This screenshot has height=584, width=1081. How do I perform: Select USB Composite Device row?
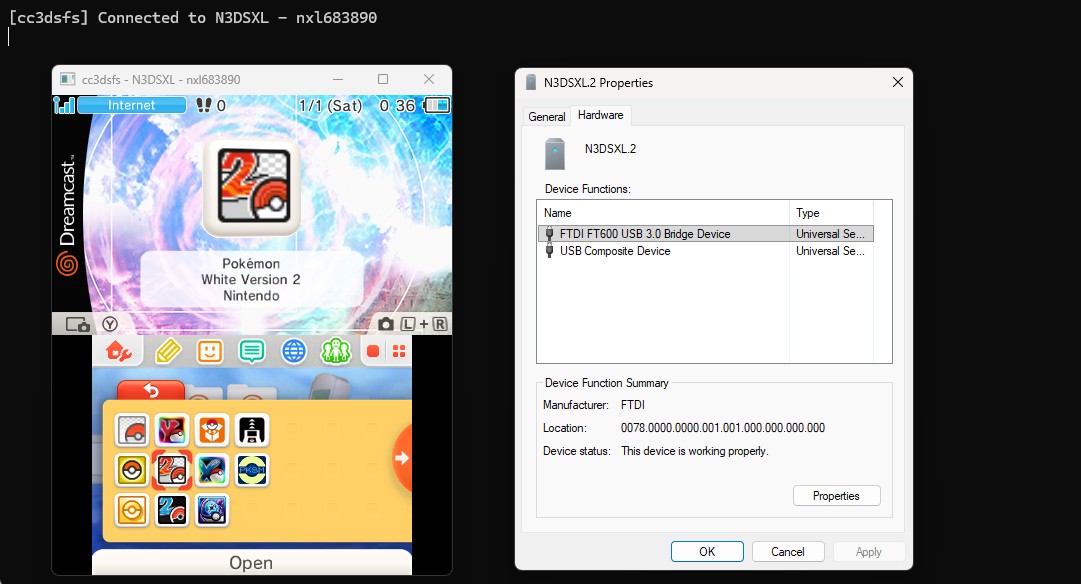[705, 251]
